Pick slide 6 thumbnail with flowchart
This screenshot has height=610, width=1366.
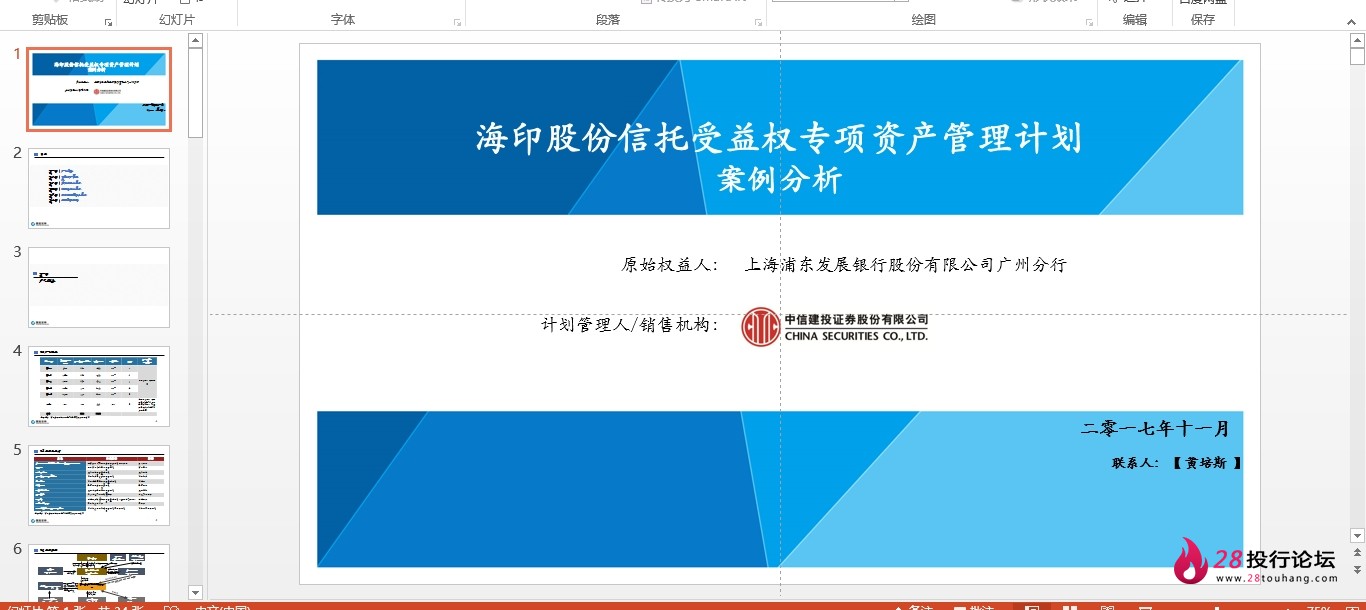click(x=99, y=573)
